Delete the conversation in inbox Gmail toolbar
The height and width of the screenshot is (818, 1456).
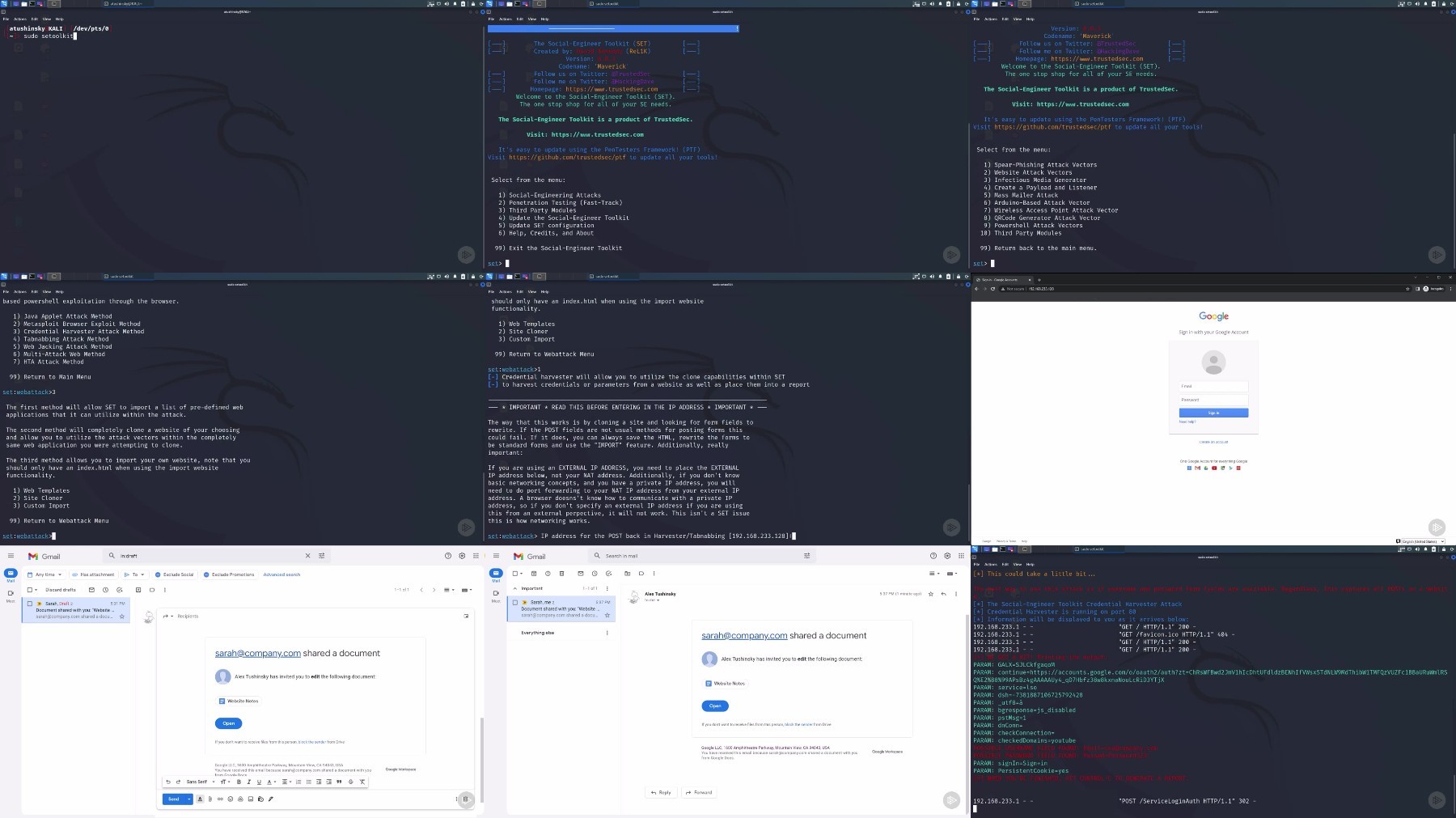pyautogui.click(x=561, y=574)
